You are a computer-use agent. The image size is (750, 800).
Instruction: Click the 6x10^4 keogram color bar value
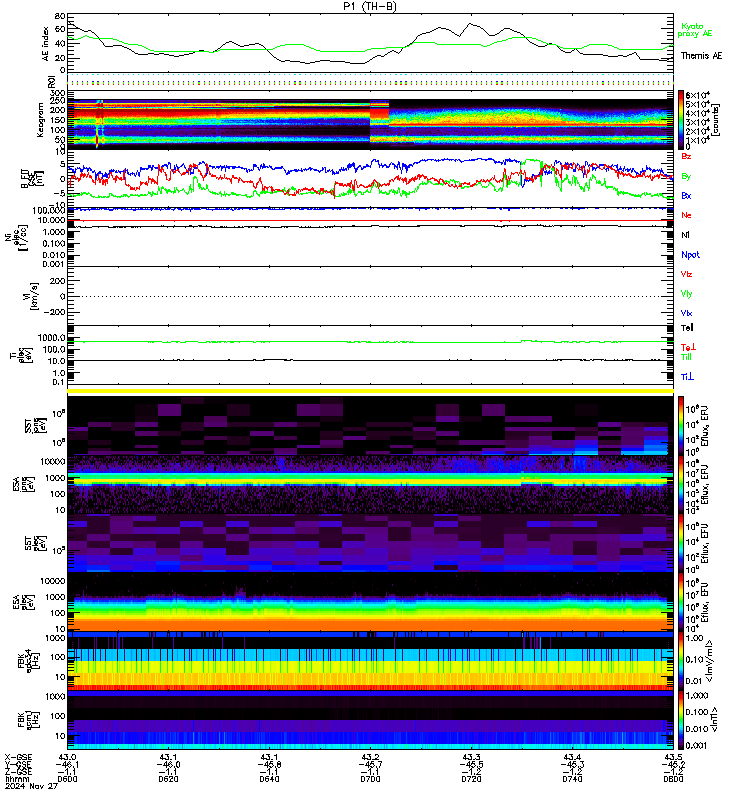pos(697,95)
